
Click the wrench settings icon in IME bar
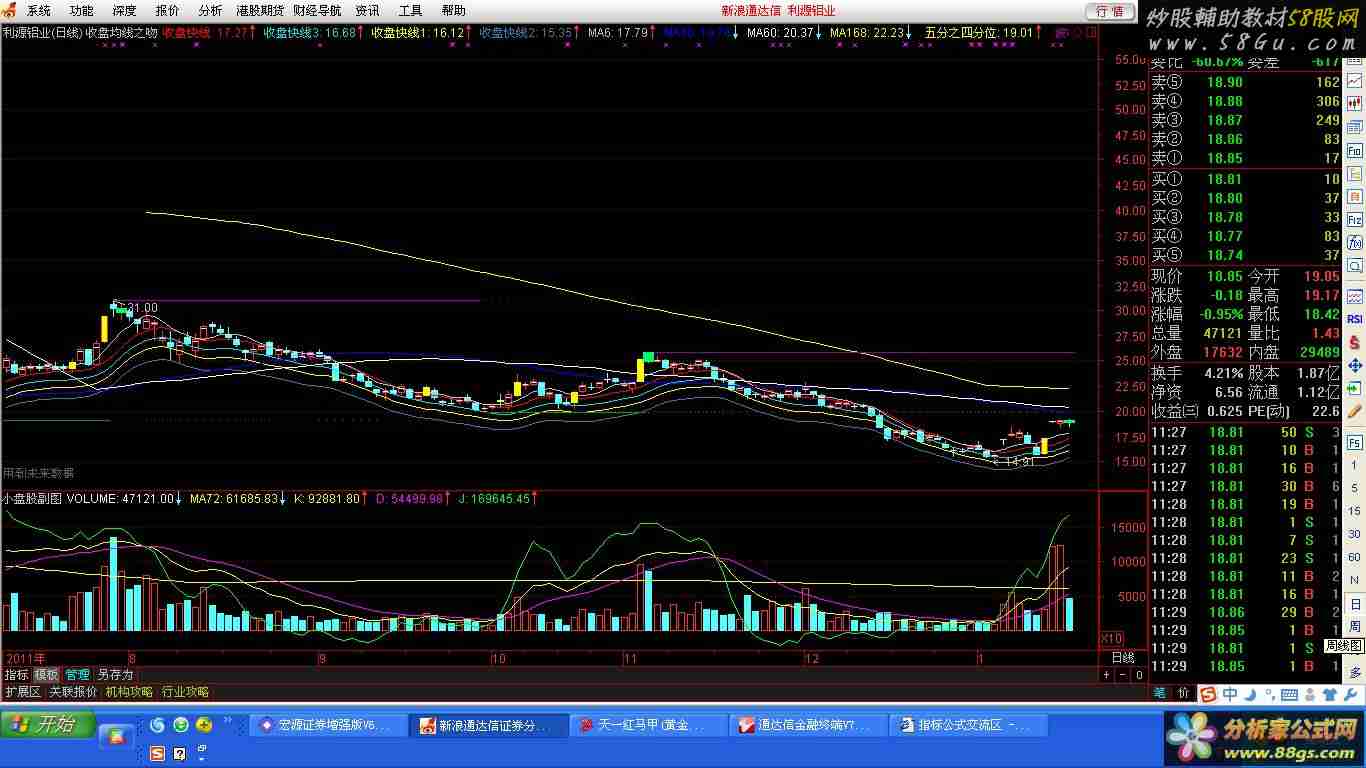point(1350,694)
